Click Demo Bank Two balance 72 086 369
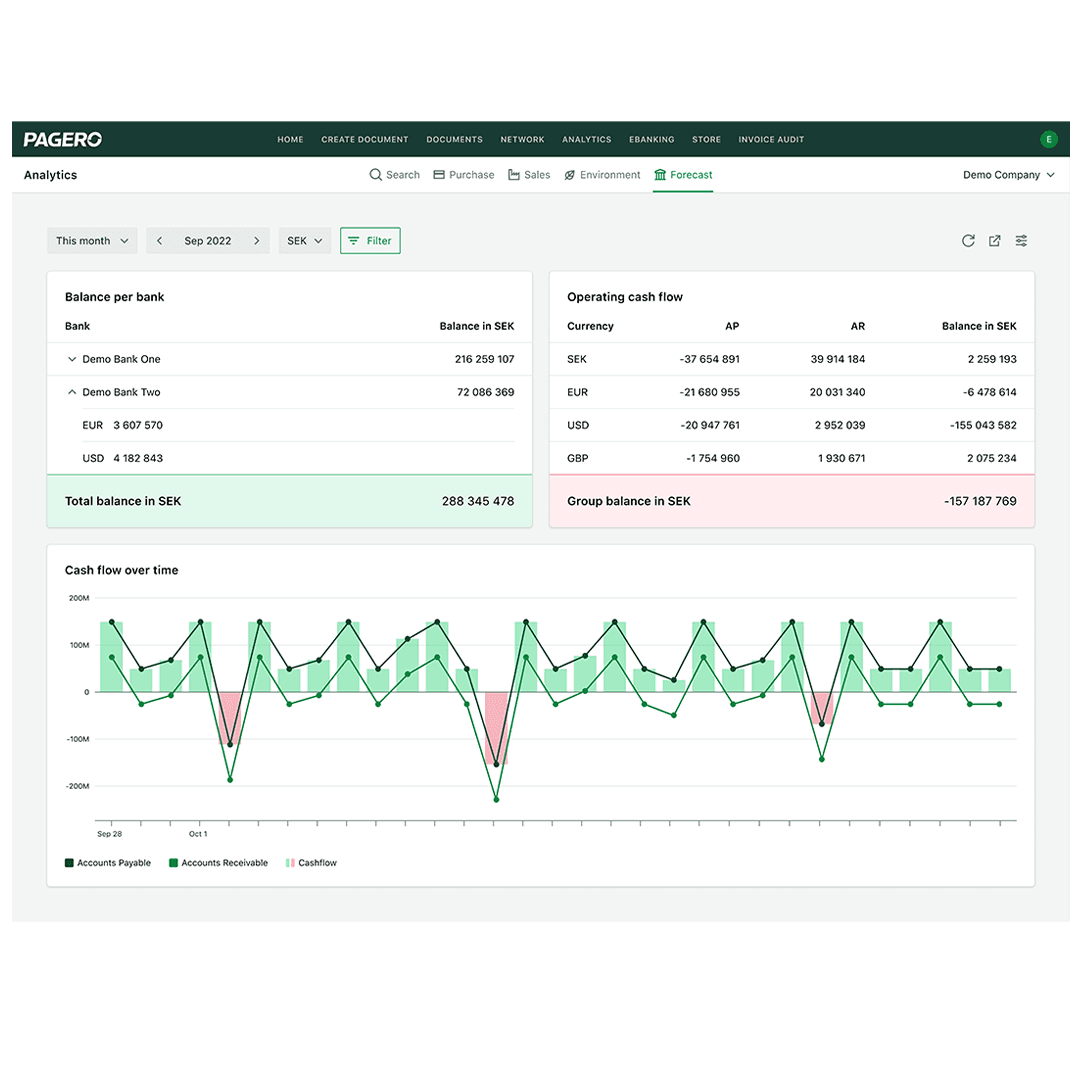This screenshot has width=1080, height=1080. [486, 392]
